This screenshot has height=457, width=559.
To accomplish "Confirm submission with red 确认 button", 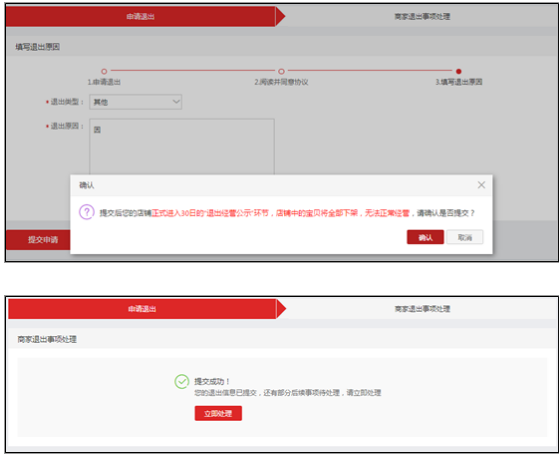I will click(425, 237).
